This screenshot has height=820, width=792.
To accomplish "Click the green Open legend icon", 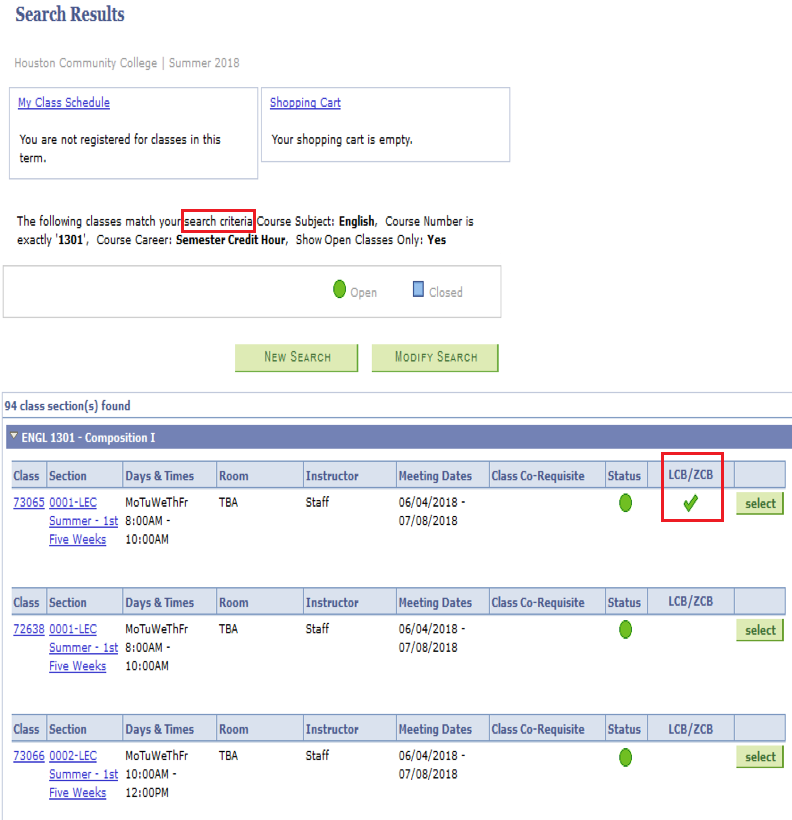I will click(x=340, y=289).
